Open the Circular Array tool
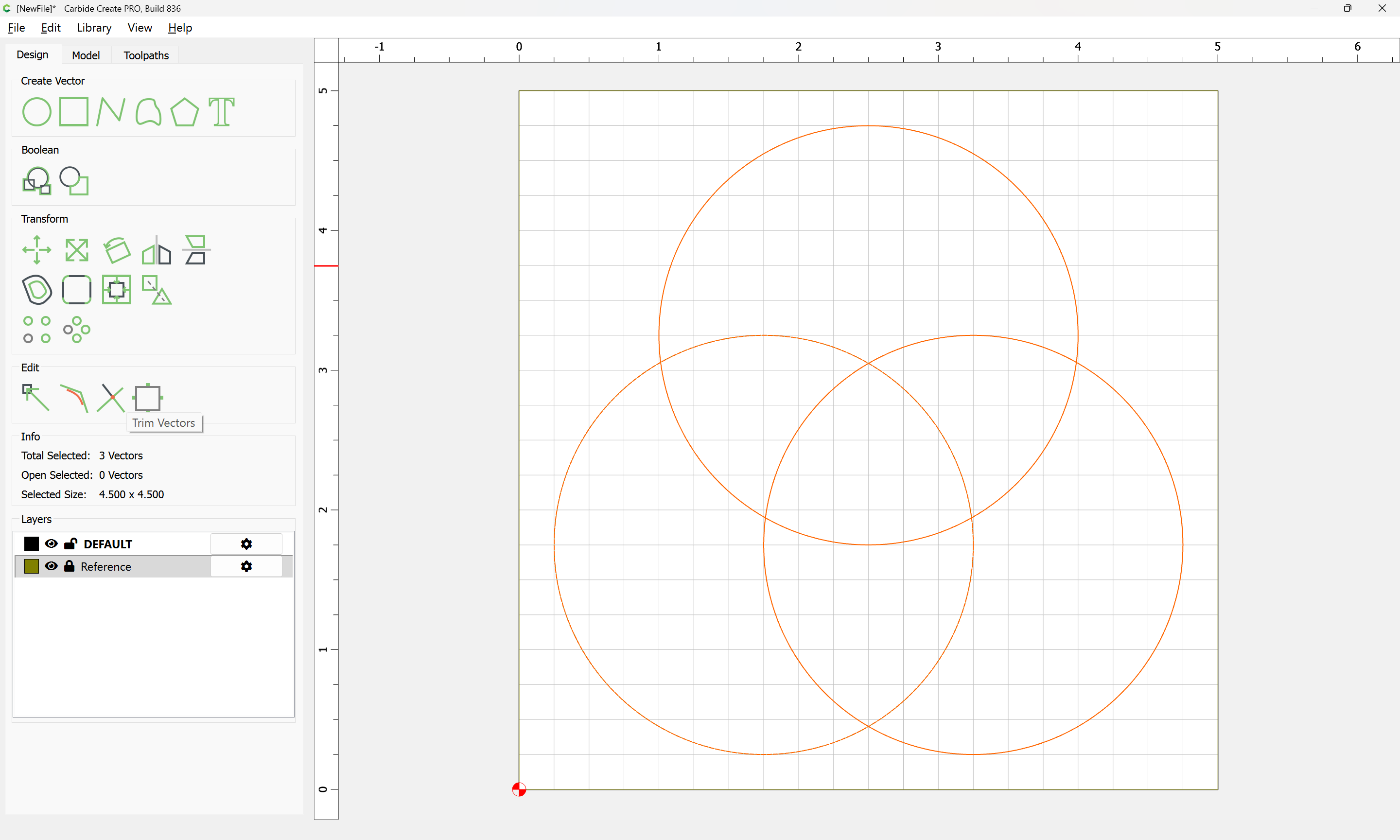The image size is (1400, 840). (x=76, y=330)
